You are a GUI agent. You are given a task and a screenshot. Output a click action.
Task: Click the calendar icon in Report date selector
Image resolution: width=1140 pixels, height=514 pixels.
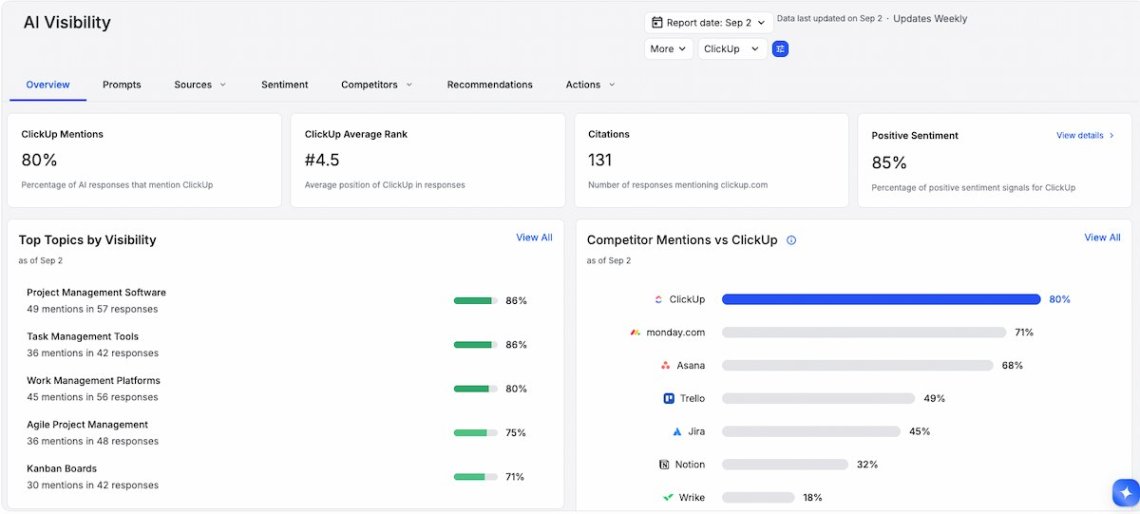pyautogui.click(x=657, y=23)
